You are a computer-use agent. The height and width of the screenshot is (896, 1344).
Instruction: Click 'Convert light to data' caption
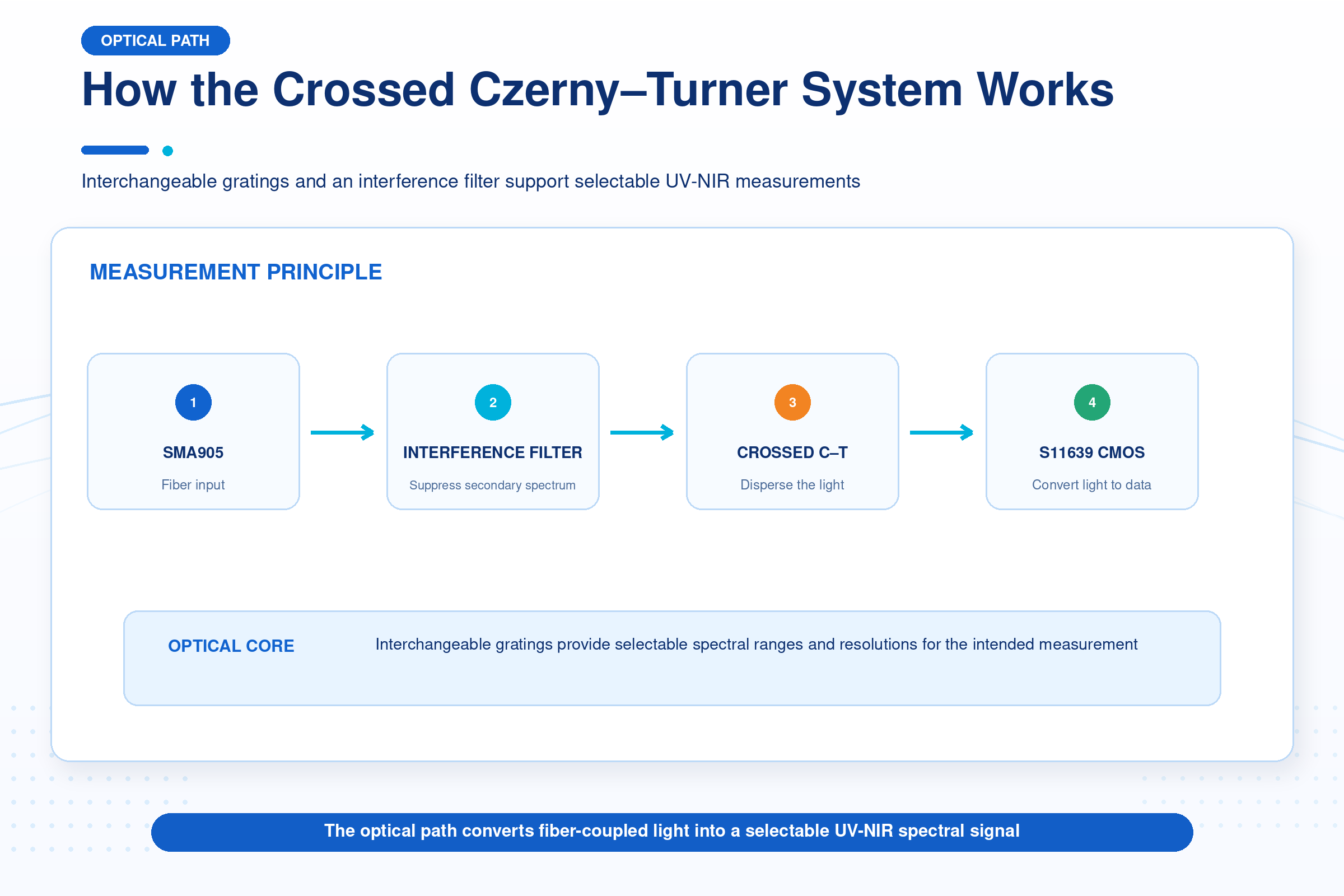click(1091, 484)
